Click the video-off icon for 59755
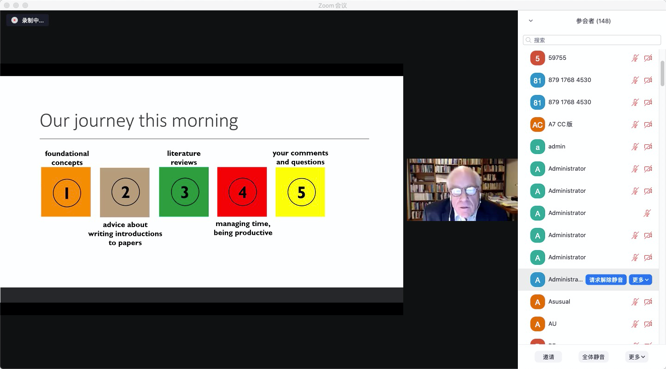The width and height of the screenshot is (666, 369). [x=648, y=58]
